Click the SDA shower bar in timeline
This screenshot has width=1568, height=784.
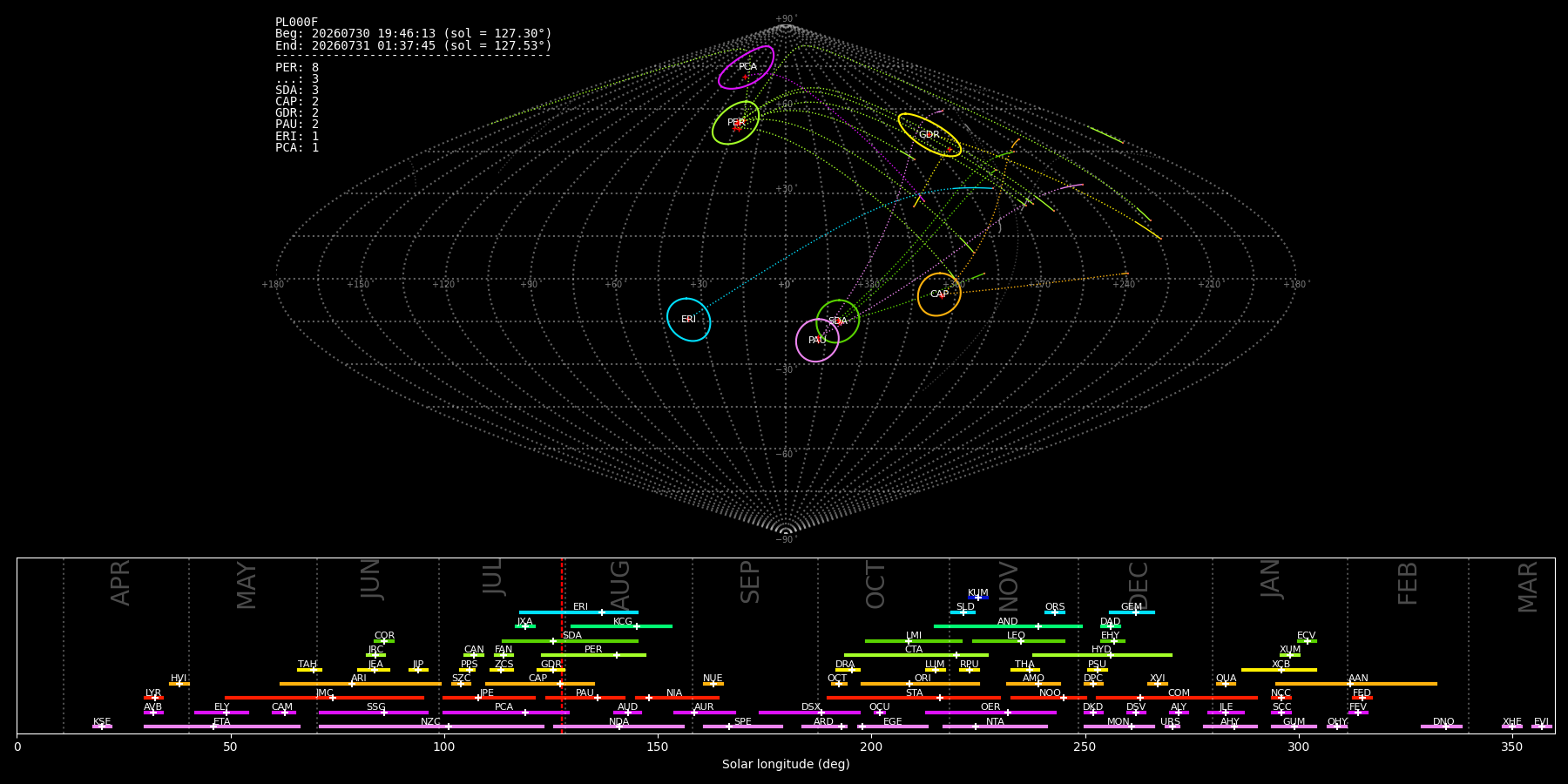click(570, 641)
